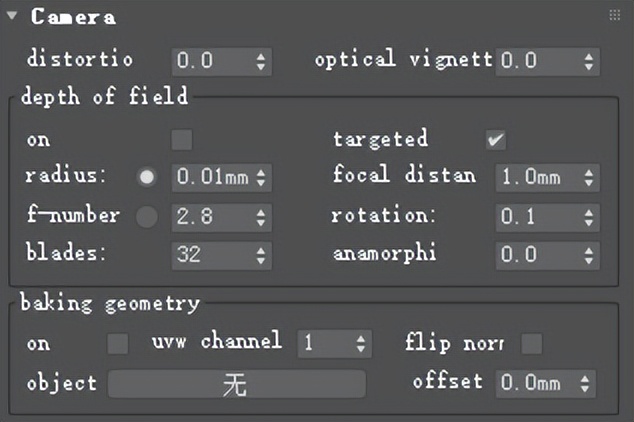Click the f-number value field
The height and width of the screenshot is (422, 634).
pos(210,216)
